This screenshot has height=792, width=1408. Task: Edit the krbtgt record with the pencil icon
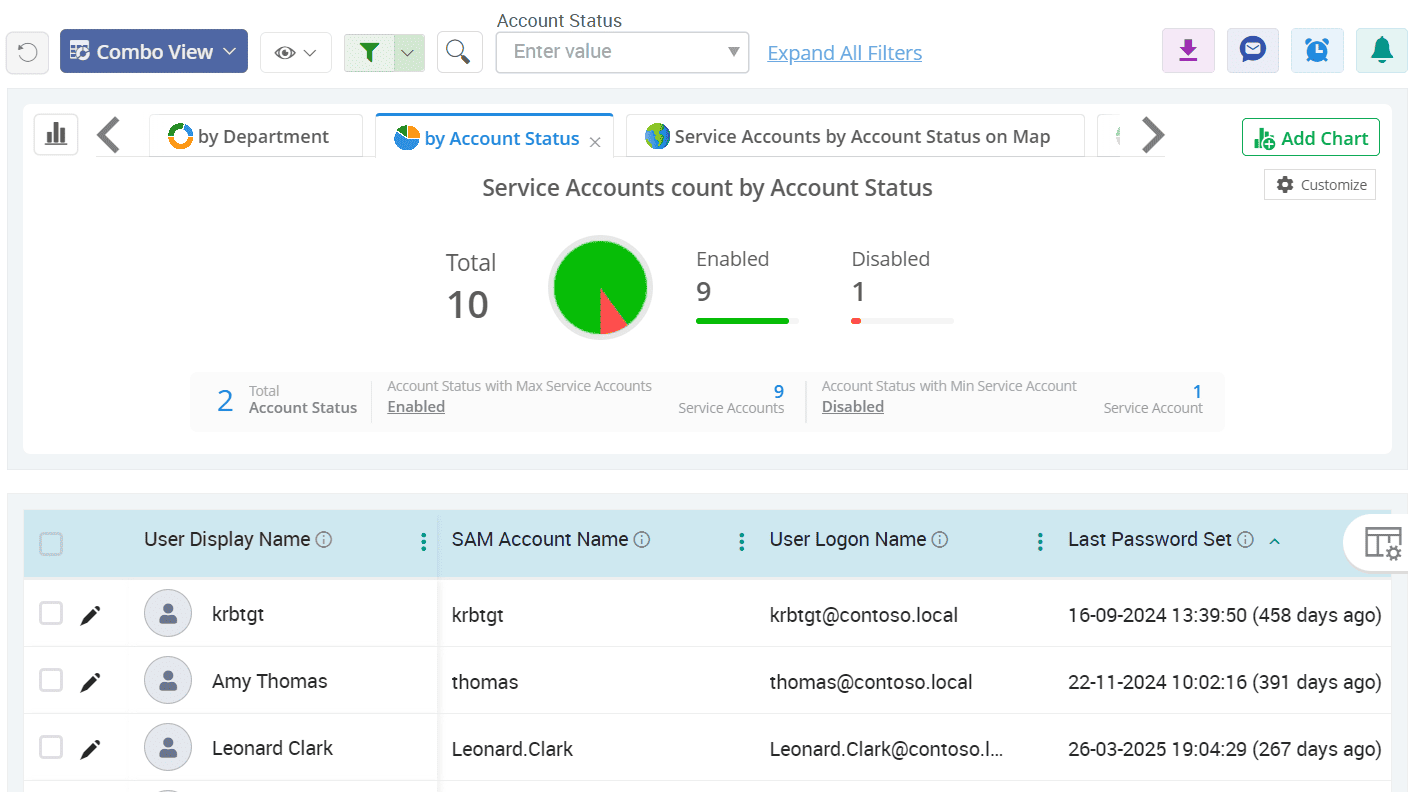90,614
